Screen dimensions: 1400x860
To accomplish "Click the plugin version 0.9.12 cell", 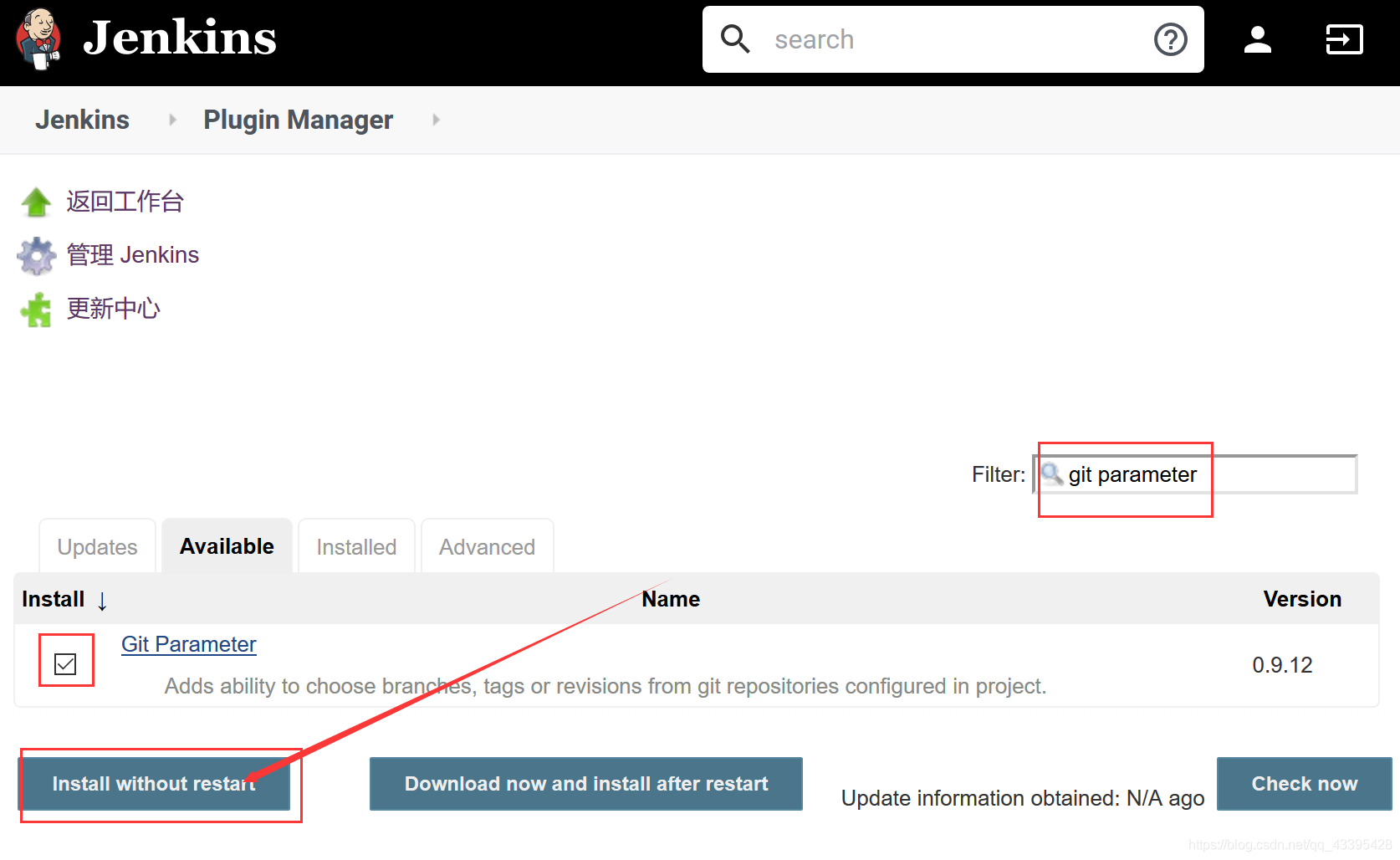I will coord(1282,665).
